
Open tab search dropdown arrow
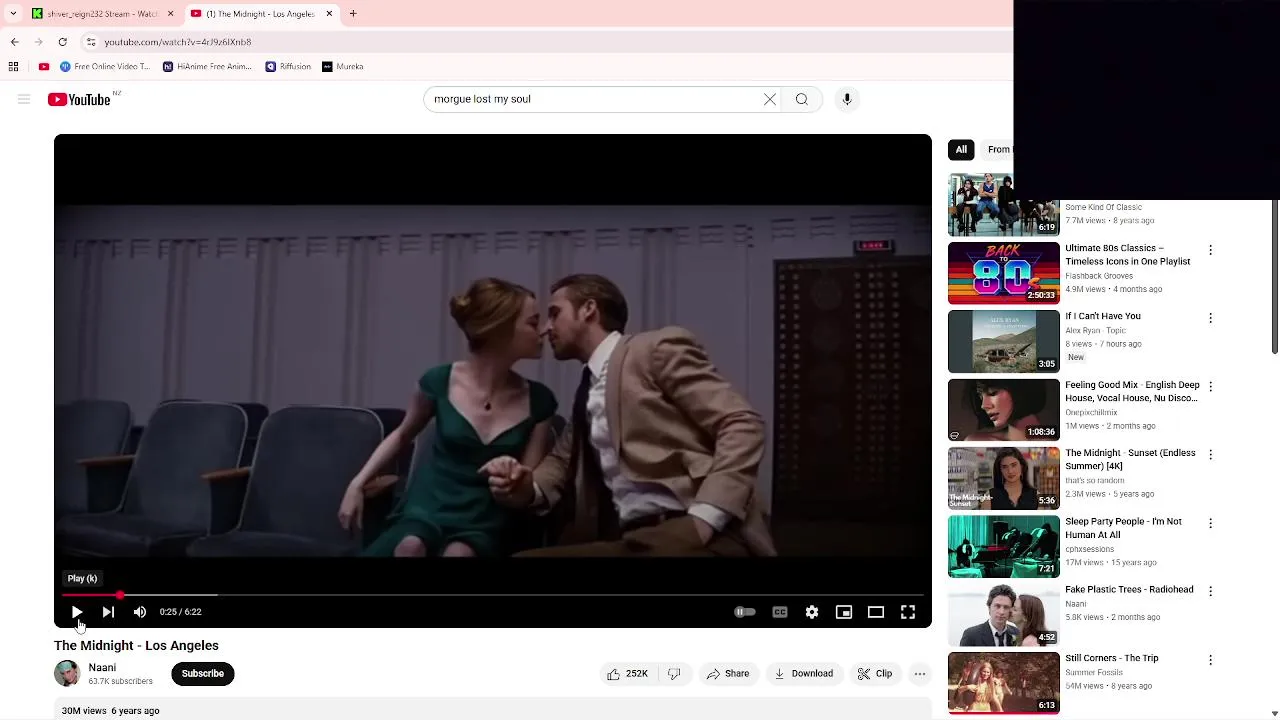pyautogui.click(x=13, y=14)
